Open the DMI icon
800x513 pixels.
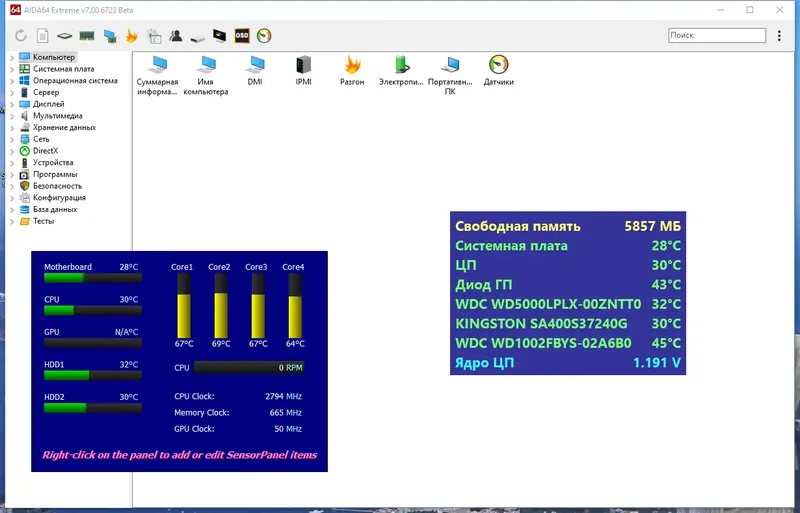[255, 70]
